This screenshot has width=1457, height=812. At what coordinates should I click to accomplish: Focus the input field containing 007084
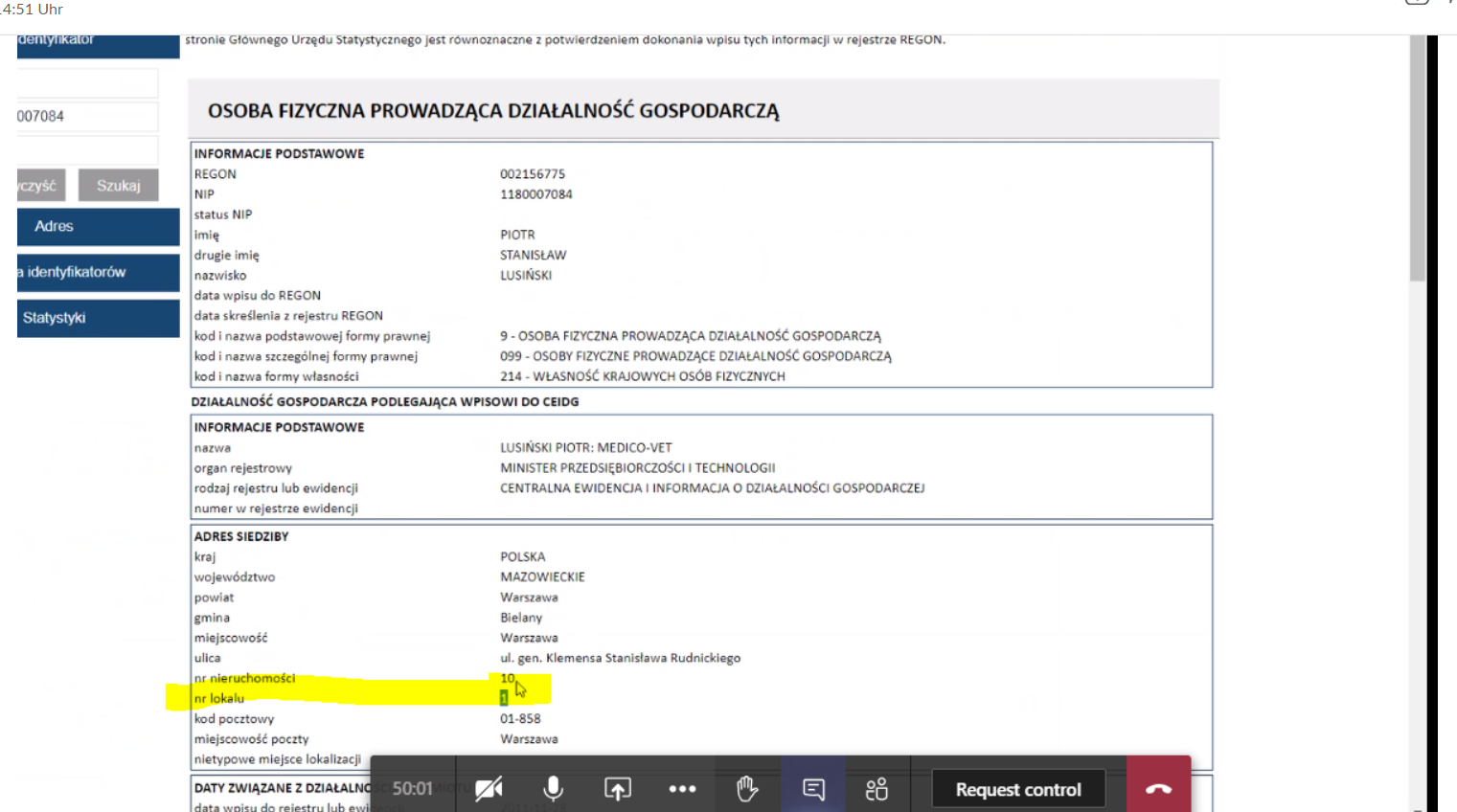coord(86,117)
